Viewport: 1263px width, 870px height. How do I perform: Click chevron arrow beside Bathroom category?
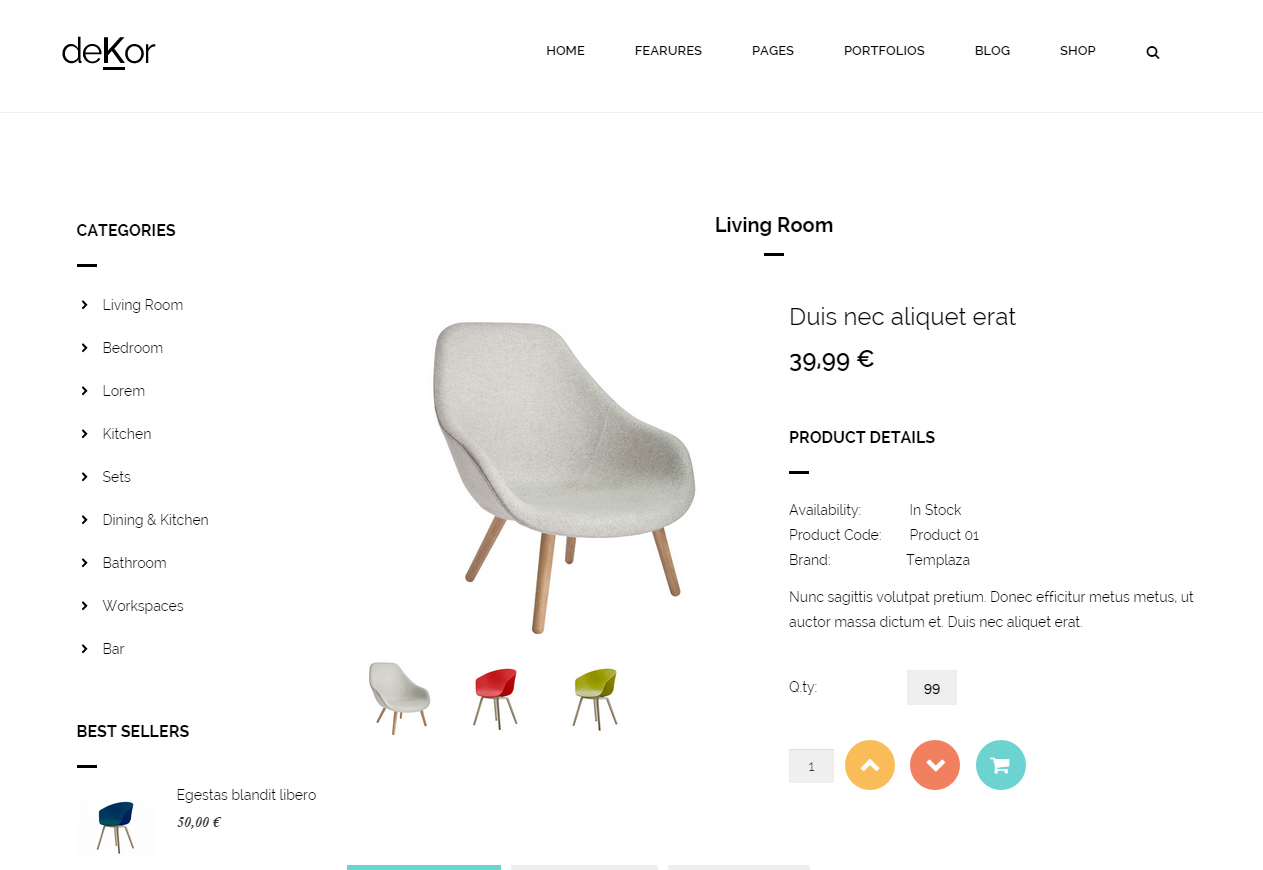[x=84, y=563]
